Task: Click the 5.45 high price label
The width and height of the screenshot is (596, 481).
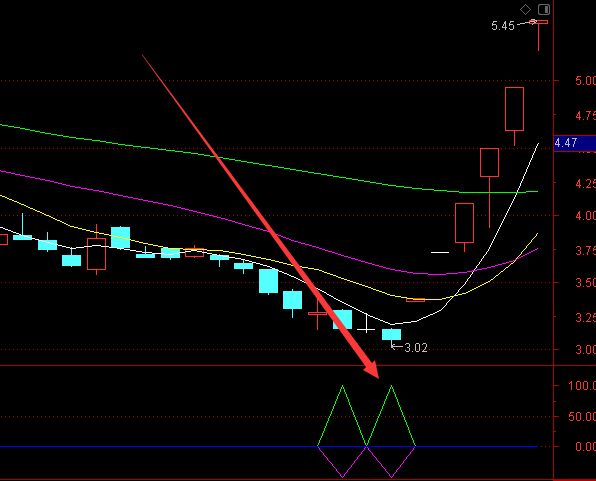Action: (x=502, y=26)
